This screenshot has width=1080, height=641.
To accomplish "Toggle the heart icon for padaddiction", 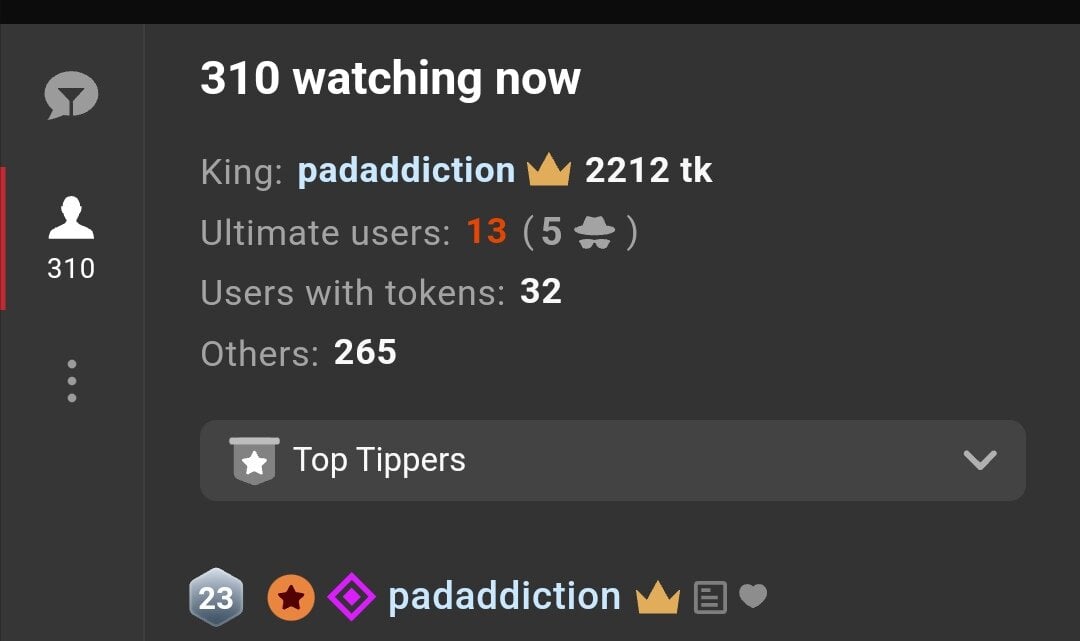I will [x=753, y=597].
